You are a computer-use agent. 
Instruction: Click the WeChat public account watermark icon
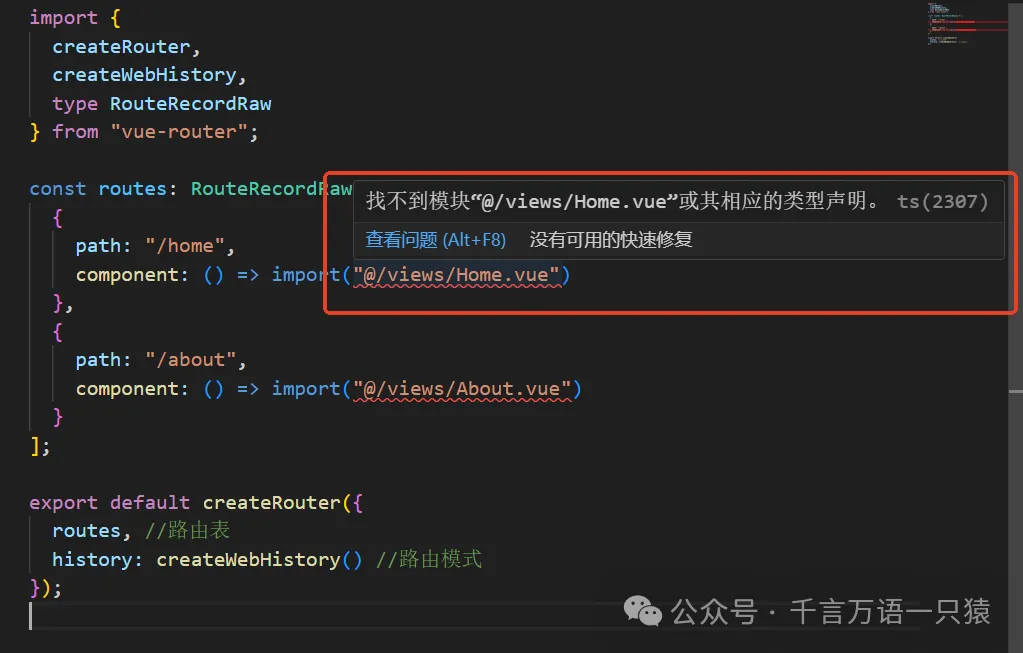coord(643,611)
